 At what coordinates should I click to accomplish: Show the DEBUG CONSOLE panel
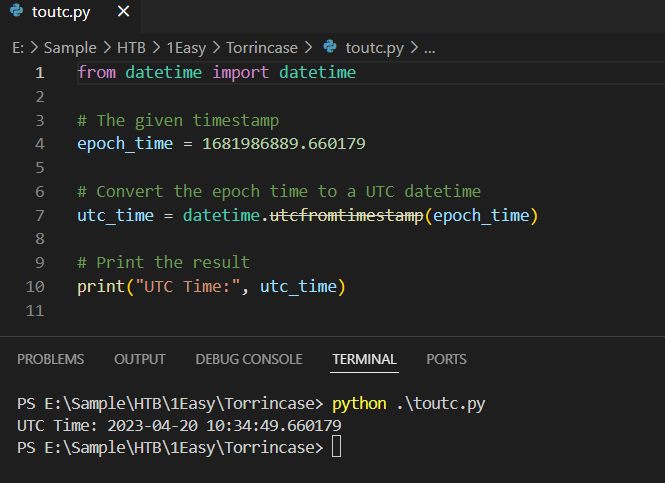tap(249, 359)
